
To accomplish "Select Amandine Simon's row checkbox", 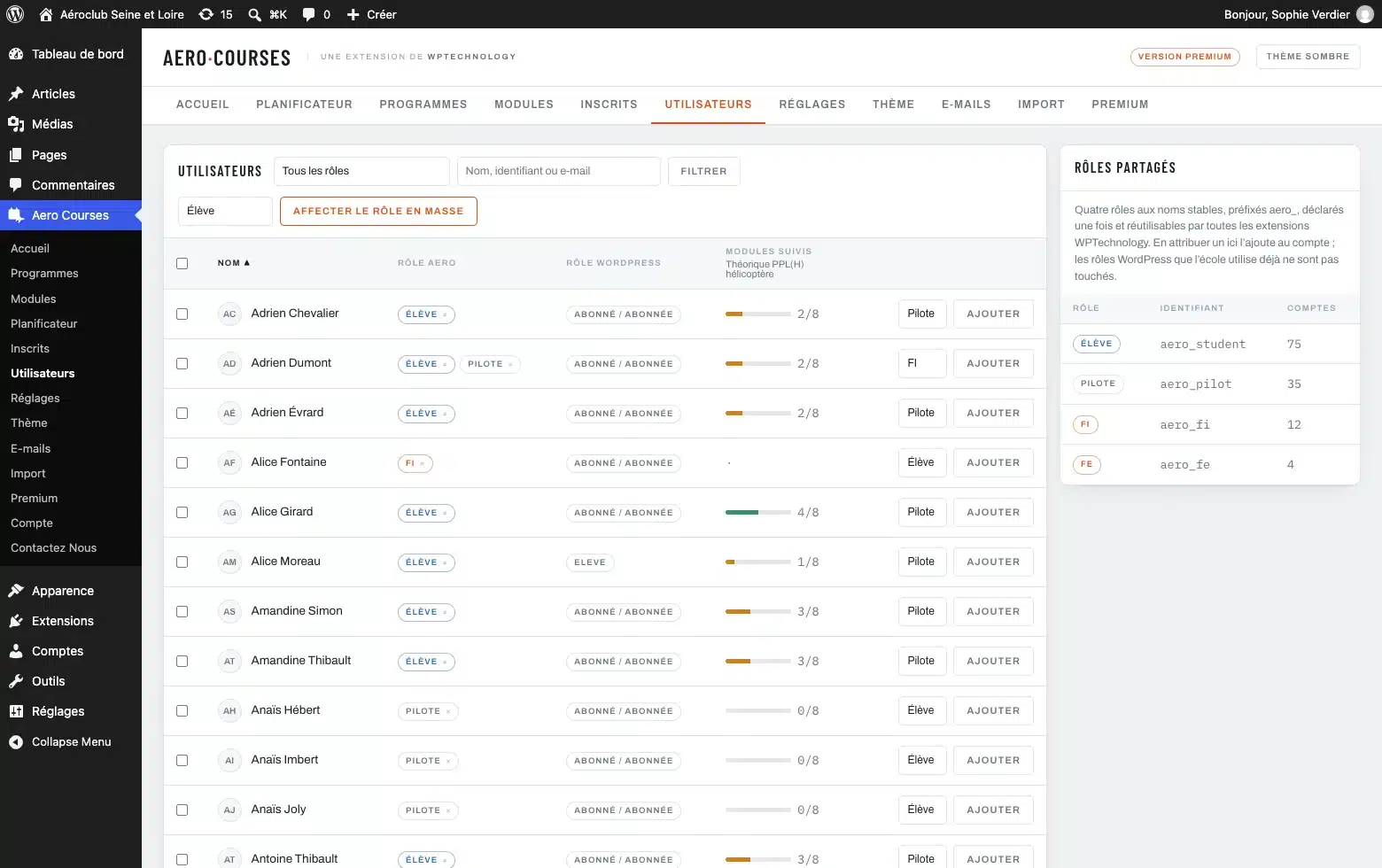I will [x=182, y=611].
